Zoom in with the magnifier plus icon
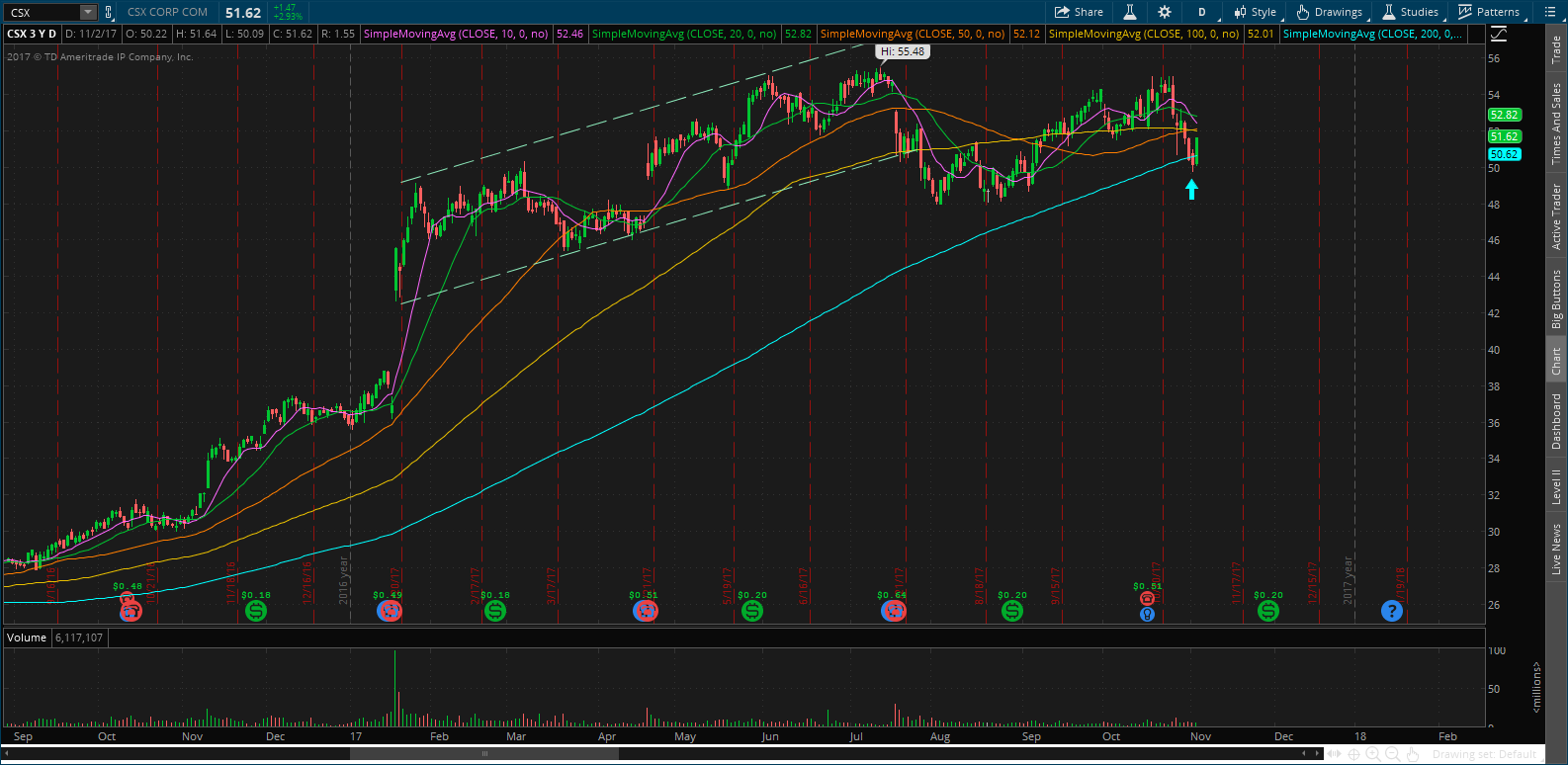 pyautogui.click(x=1373, y=754)
